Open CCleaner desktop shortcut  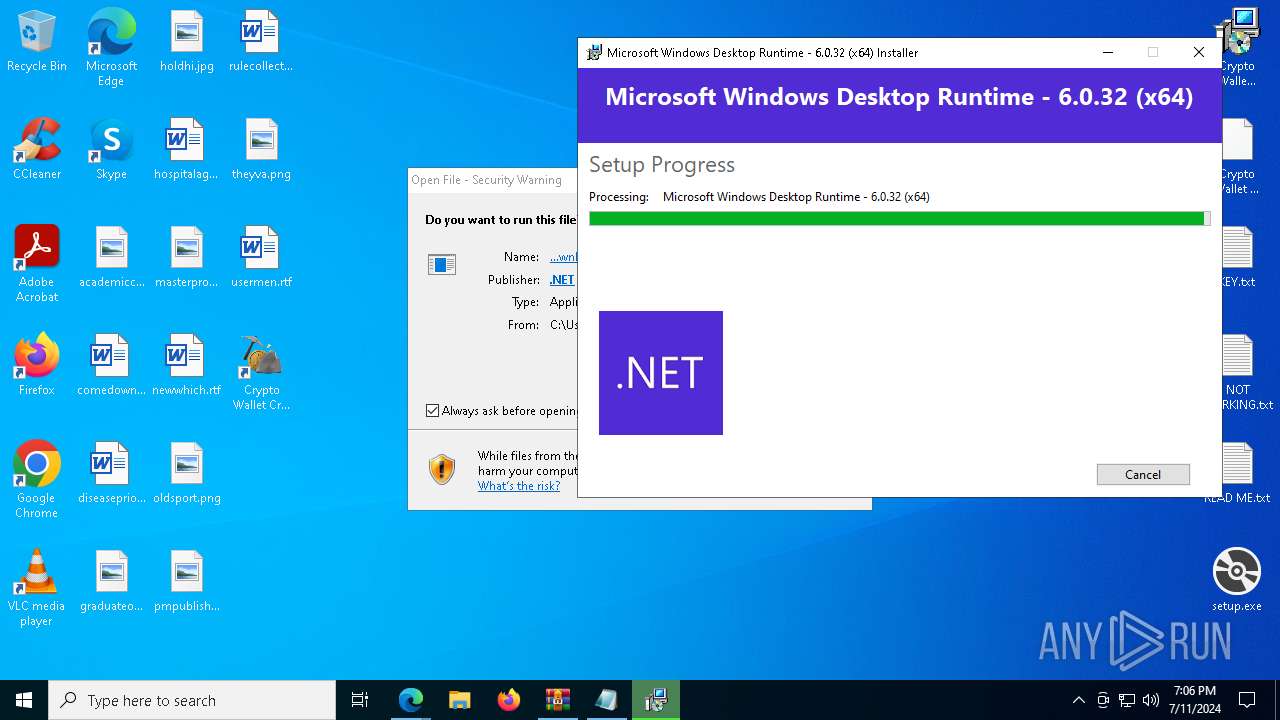tap(37, 150)
